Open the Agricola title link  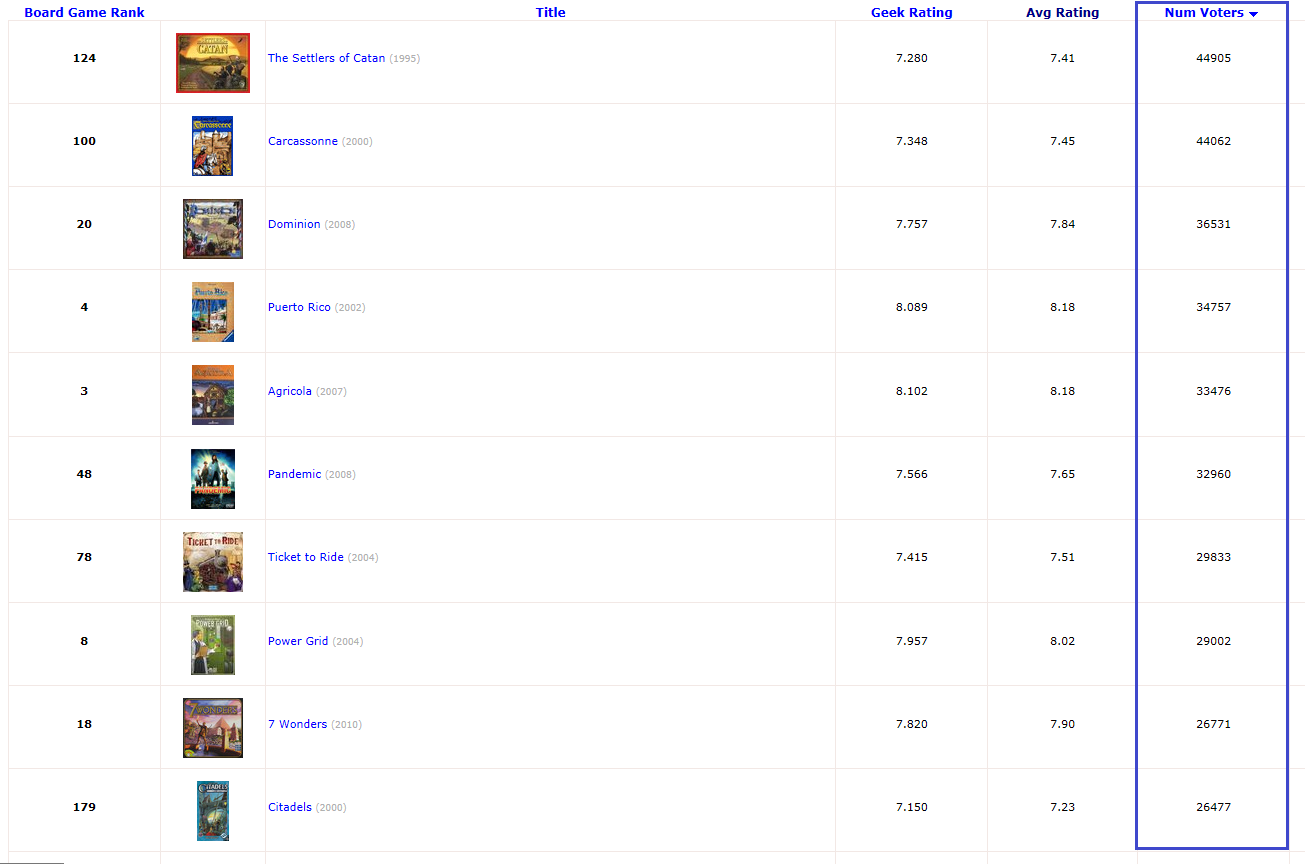point(290,391)
